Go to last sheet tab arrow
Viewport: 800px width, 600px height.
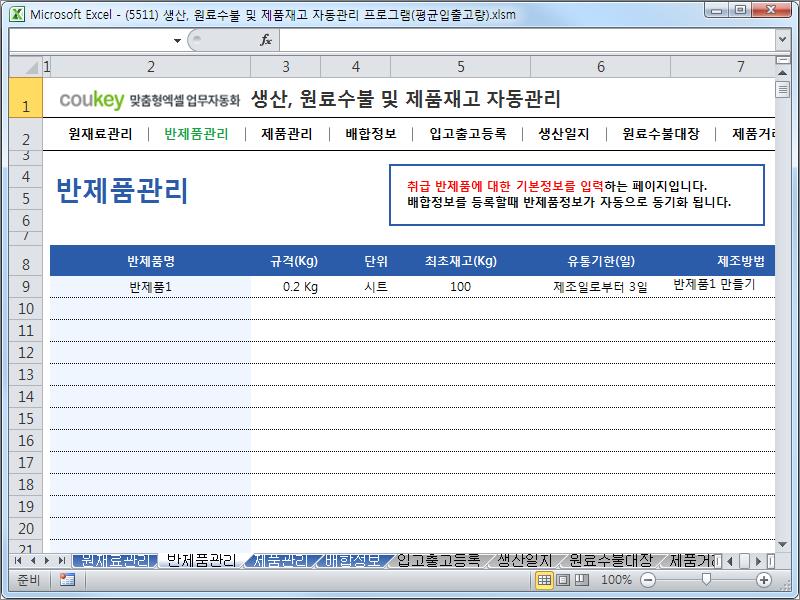pos(62,561)
